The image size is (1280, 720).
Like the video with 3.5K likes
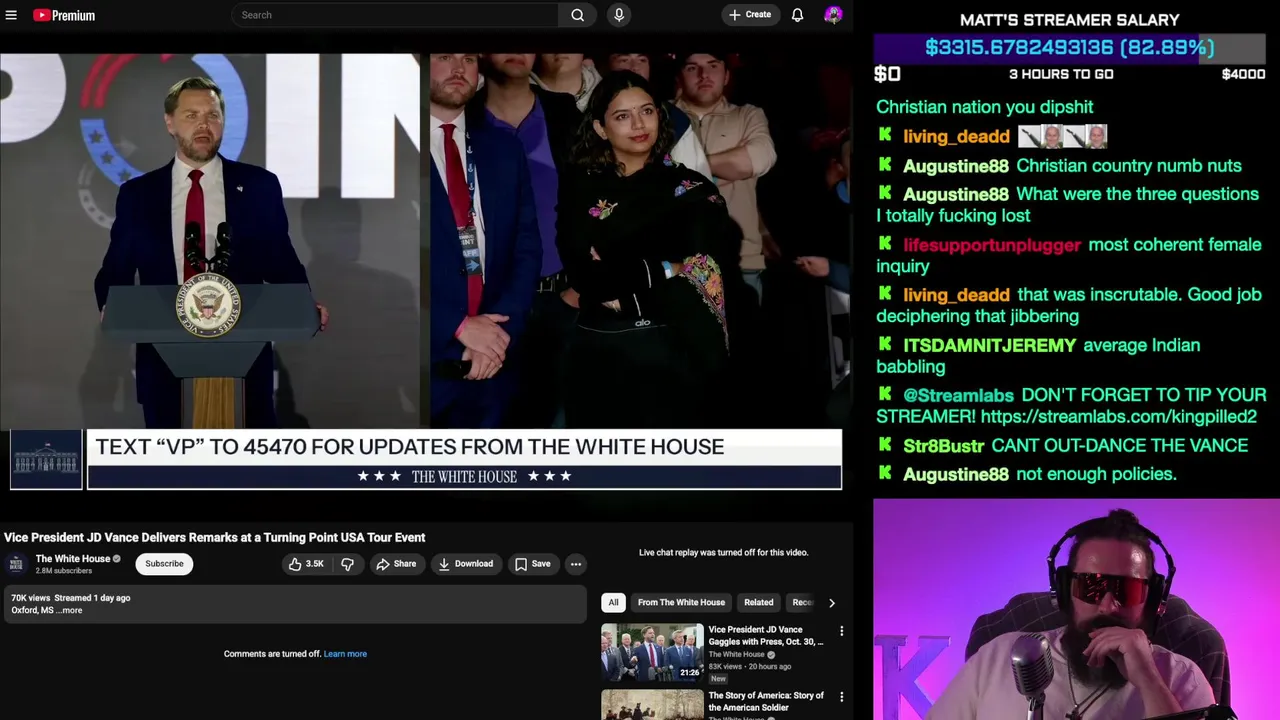click(x=306, y=564)
